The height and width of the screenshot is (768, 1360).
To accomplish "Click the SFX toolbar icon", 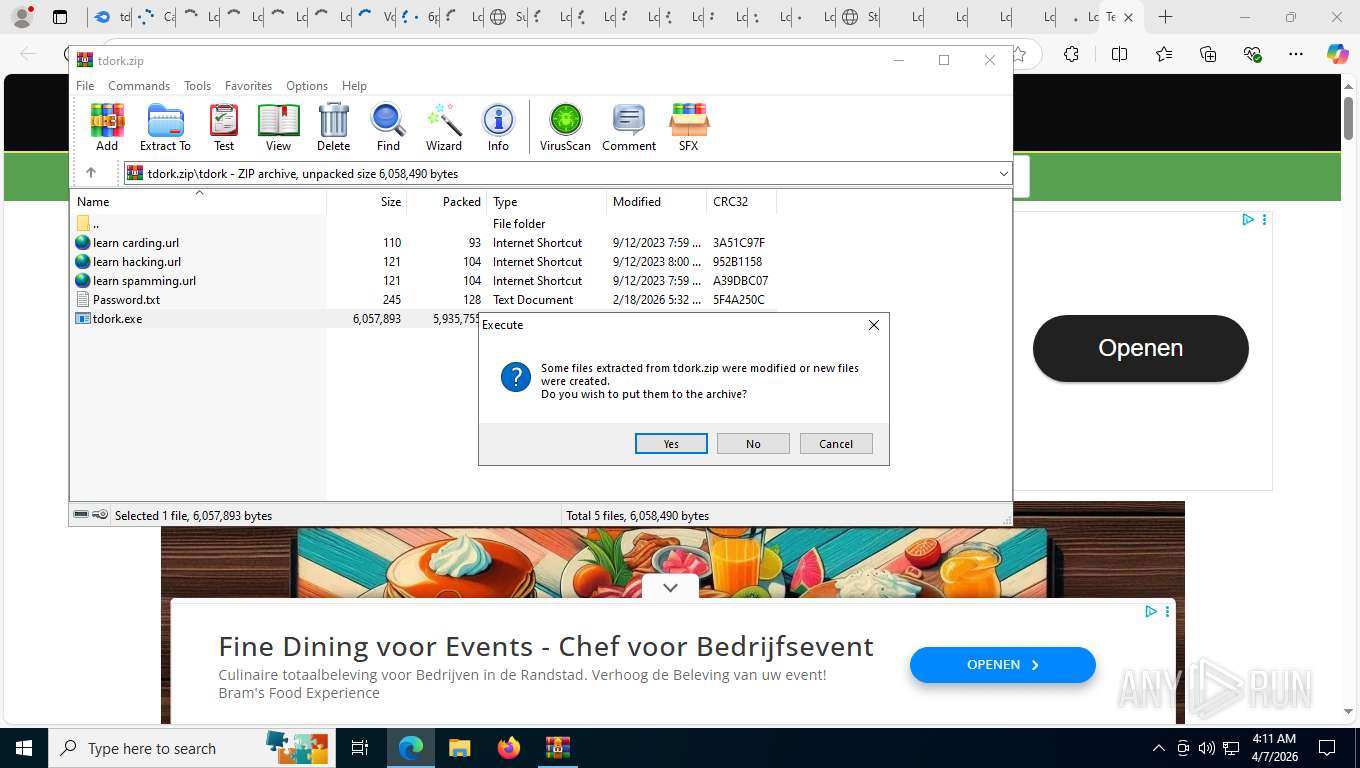I will click(689, 127).
